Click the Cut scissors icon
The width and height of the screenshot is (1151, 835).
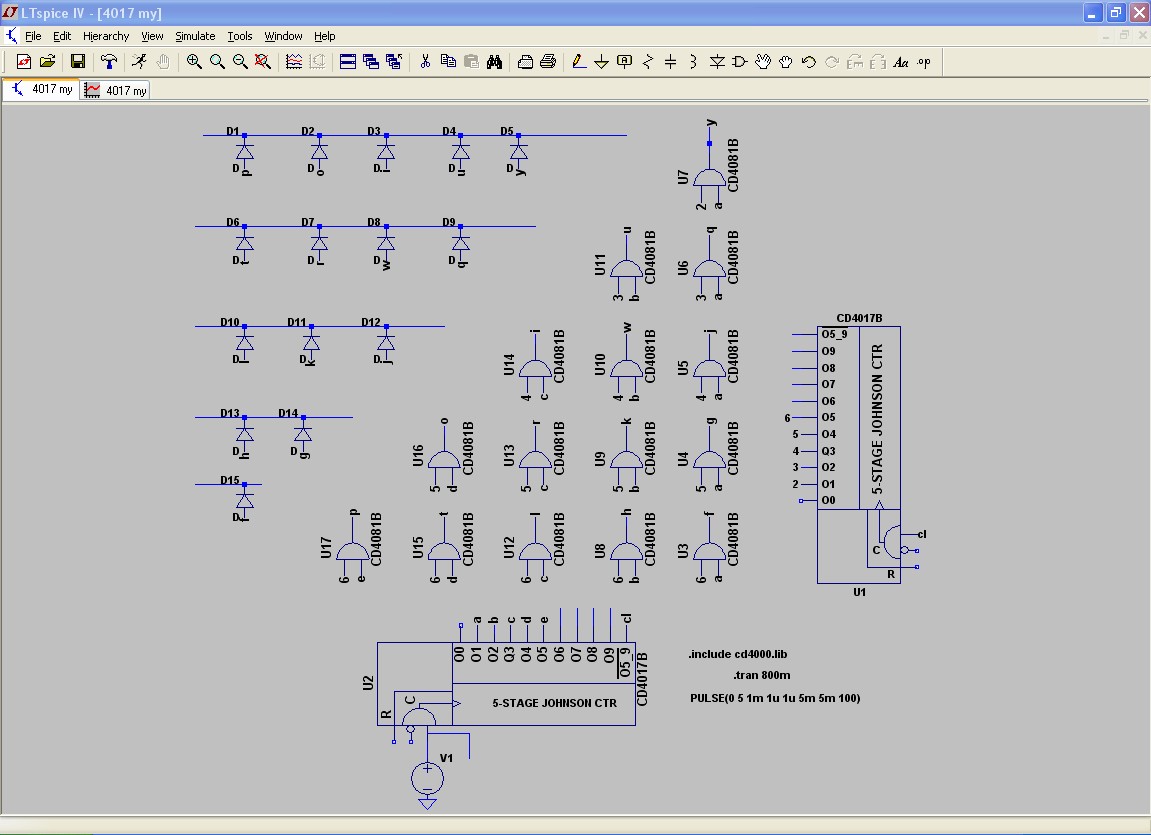tap(425, 62)
